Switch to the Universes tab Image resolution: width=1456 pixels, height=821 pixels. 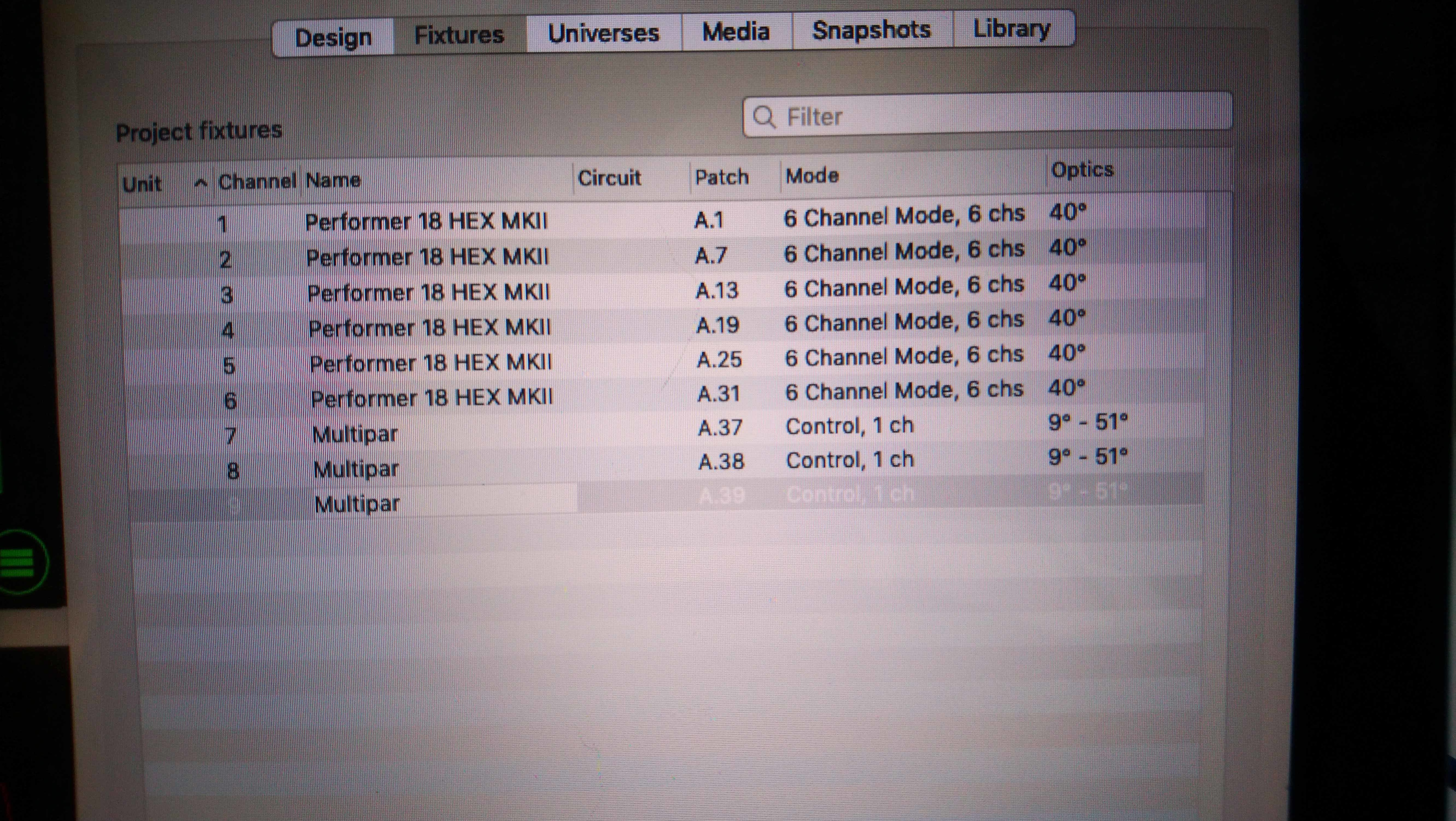[604, 33]
